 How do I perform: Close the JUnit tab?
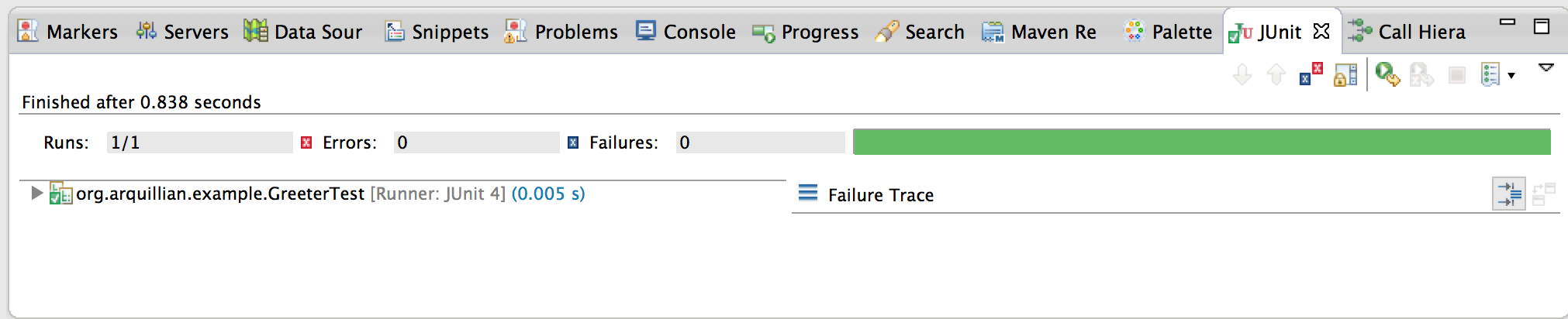1321,31
